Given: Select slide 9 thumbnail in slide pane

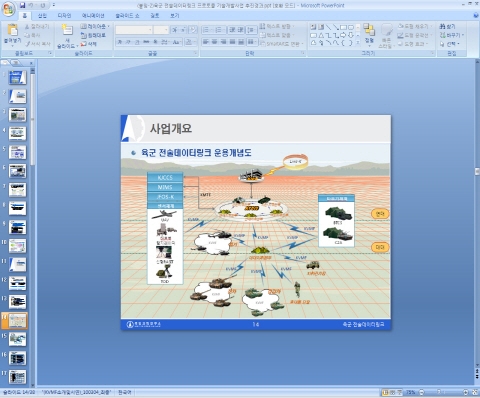Looking at the screenshot, I should (x=17, y=227).
